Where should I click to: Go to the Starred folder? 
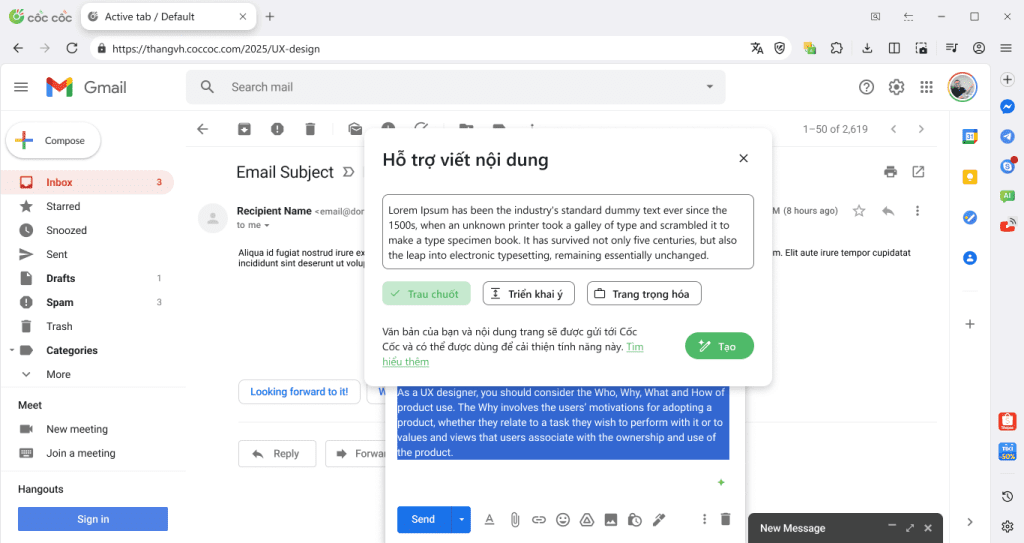pos(63,206)
